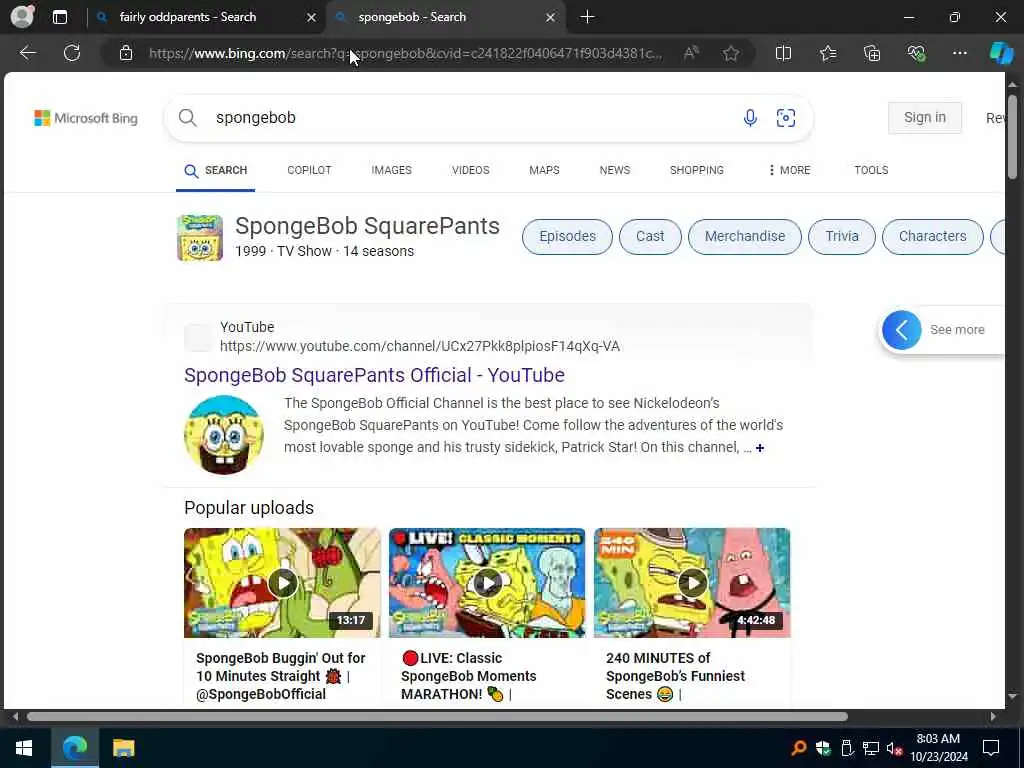The height and width of the screenshot is (768, 1024).
Task: Click 1999 · TV Show · 14 seasons text
Action: click(x=325, y=251)
